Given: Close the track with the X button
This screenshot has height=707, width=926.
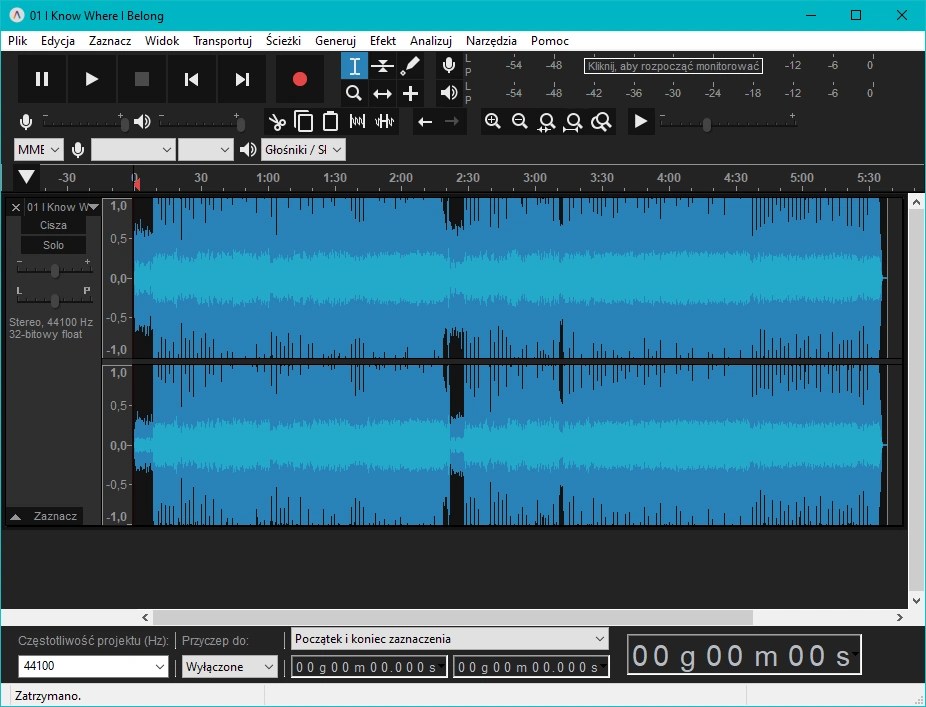Looking at the screenshot, I should tap(16, 207).
